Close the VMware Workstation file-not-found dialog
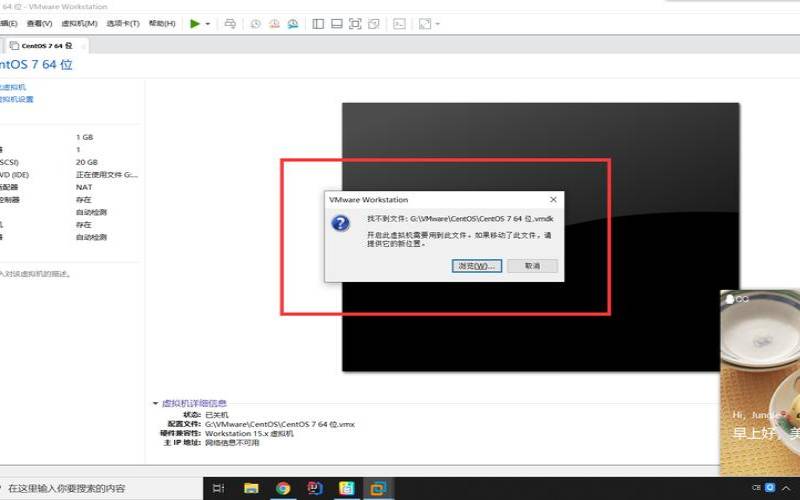This screenshot has height=500, width=800. point(553,199)
